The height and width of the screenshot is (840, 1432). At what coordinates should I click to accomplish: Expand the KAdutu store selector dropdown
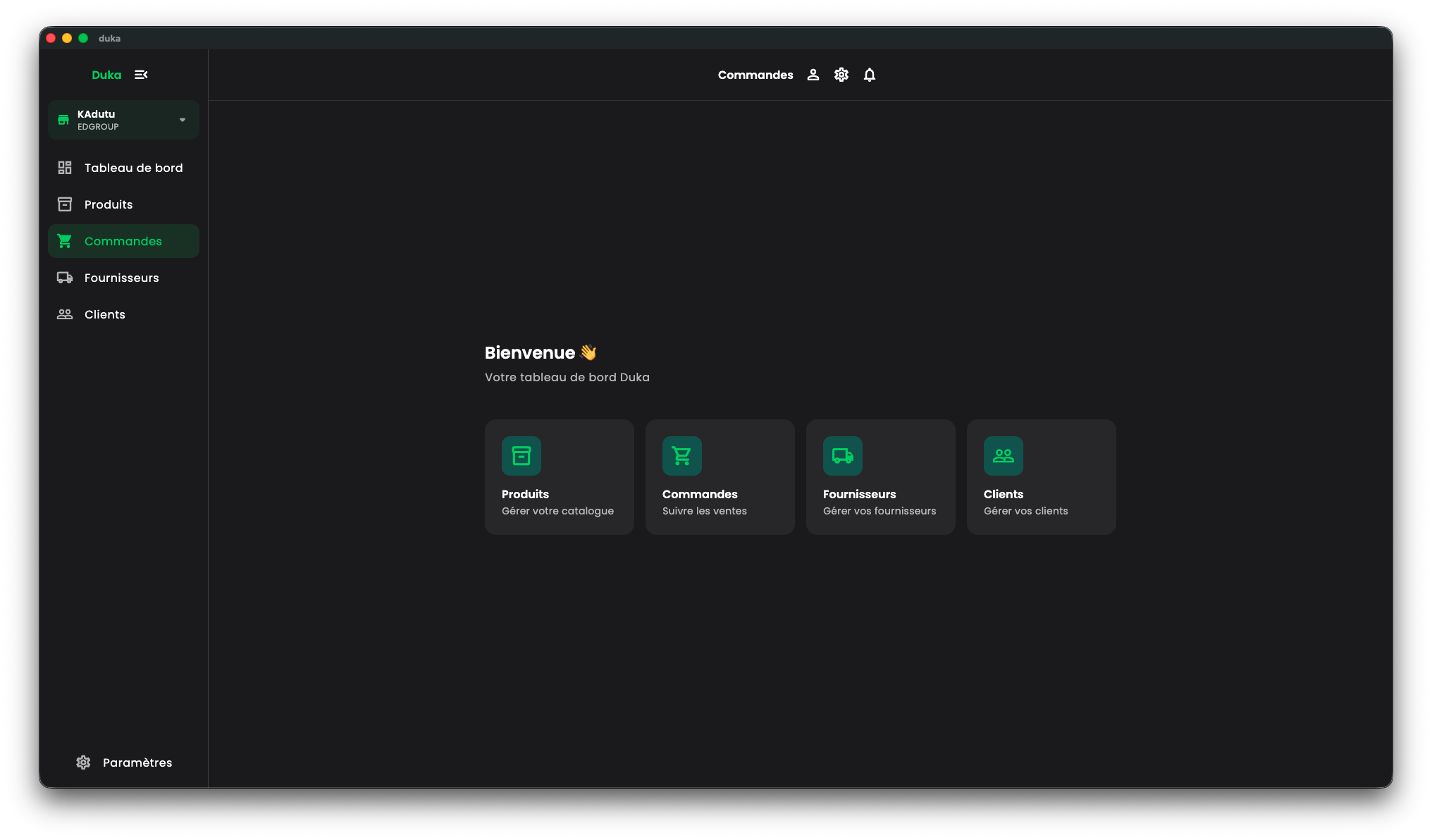pyautogui.click(x=183, y=120)
